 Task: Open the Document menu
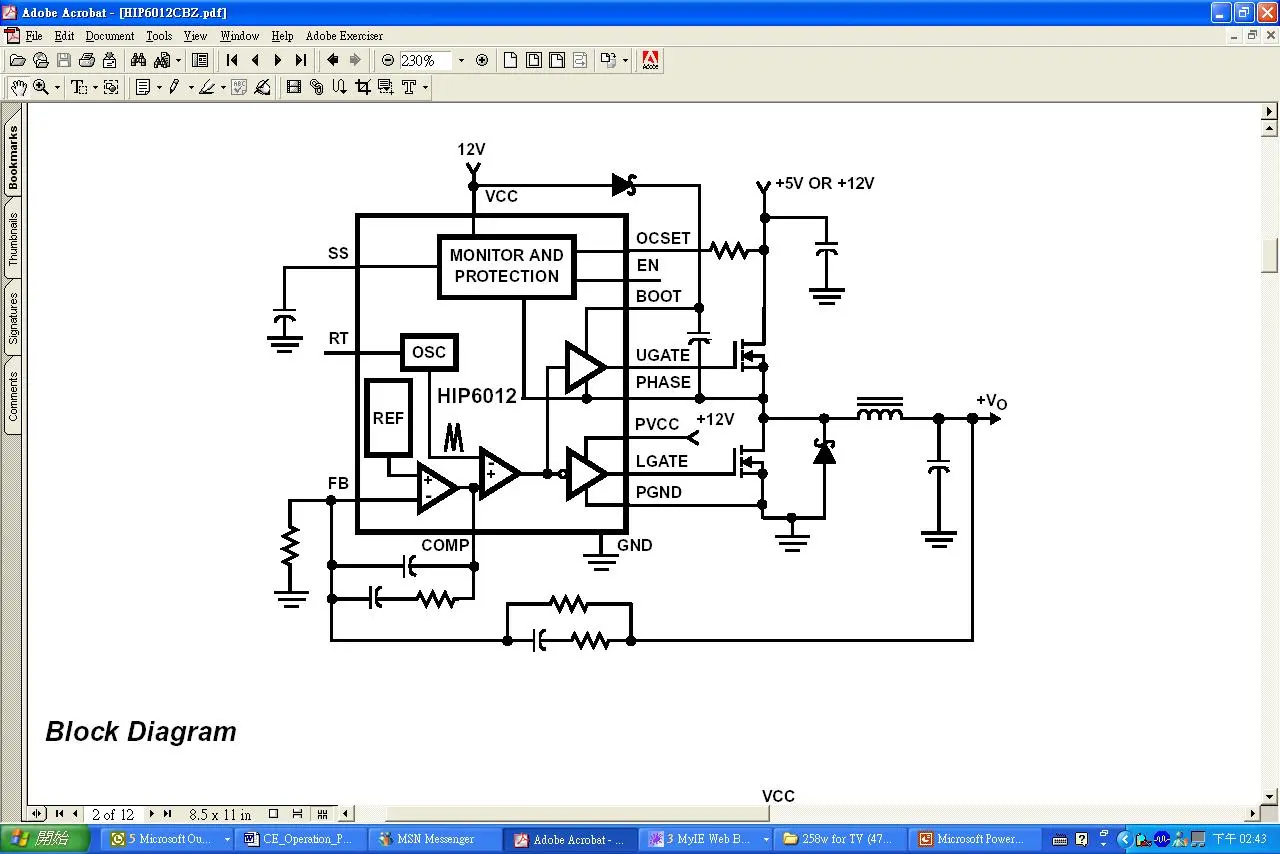110,36
